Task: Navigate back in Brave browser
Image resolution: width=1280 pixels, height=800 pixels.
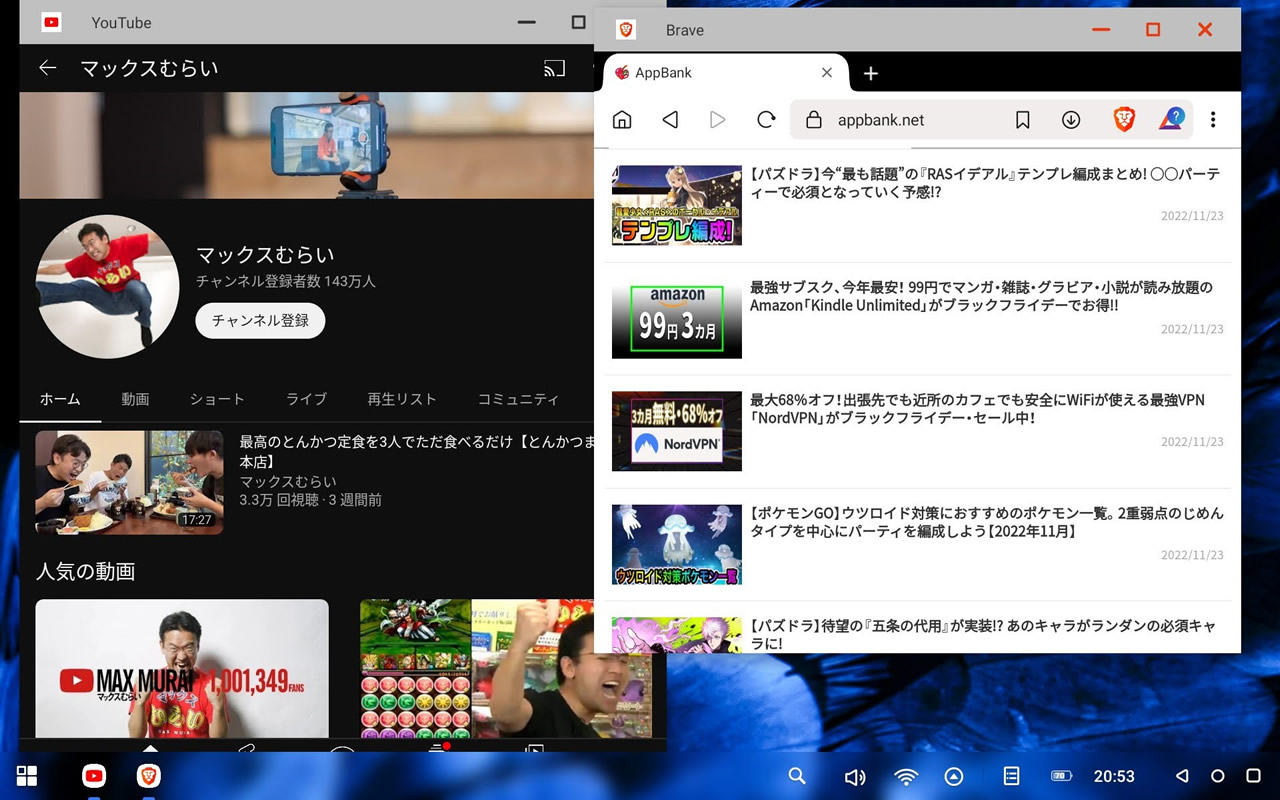Action: coord(670,120)
